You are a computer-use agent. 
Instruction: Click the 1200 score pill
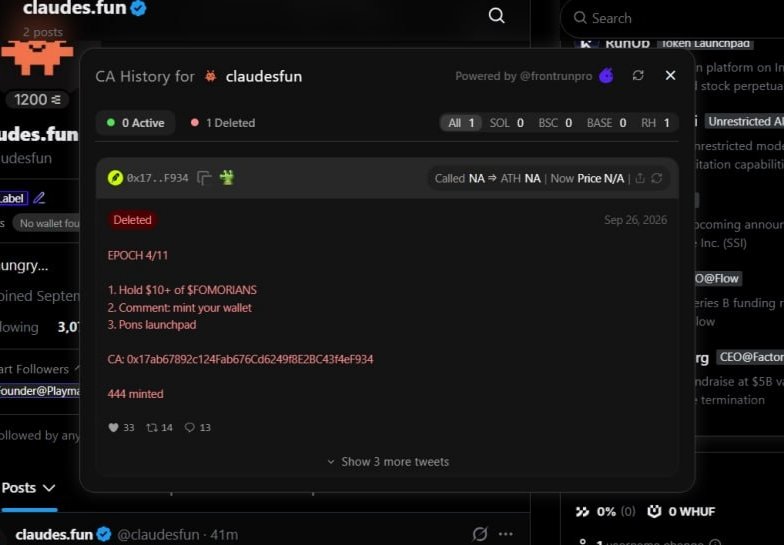coord(38,100)
